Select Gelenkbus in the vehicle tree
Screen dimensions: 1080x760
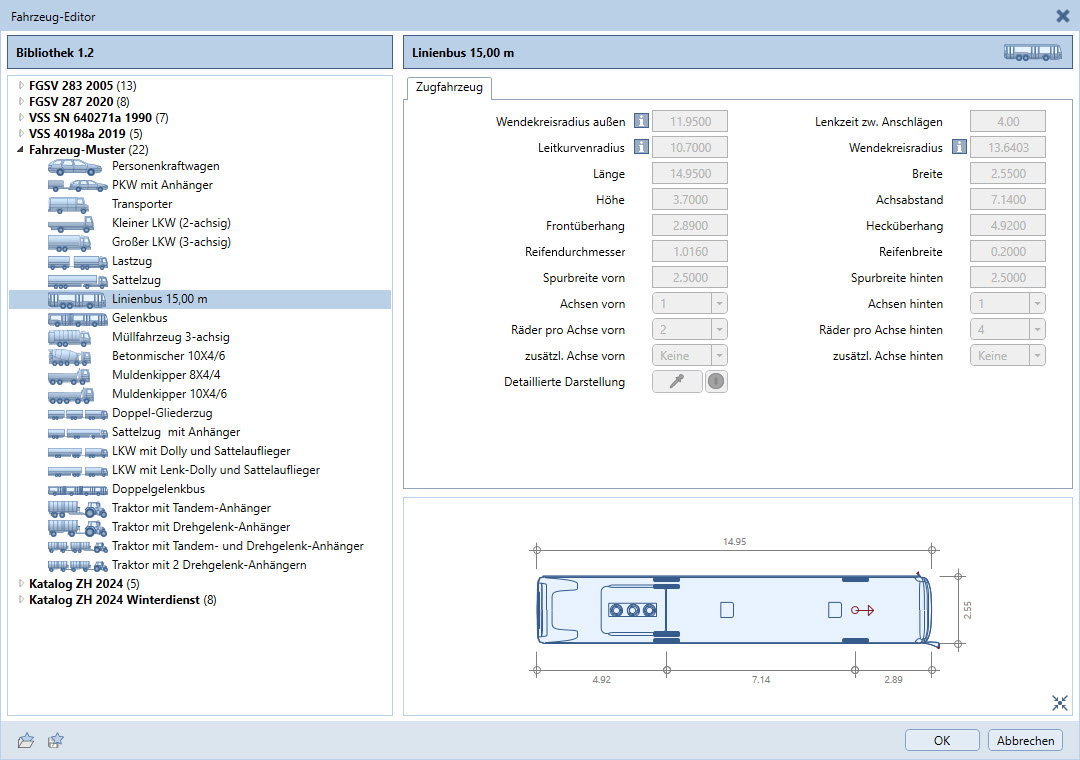click(139, 318)
